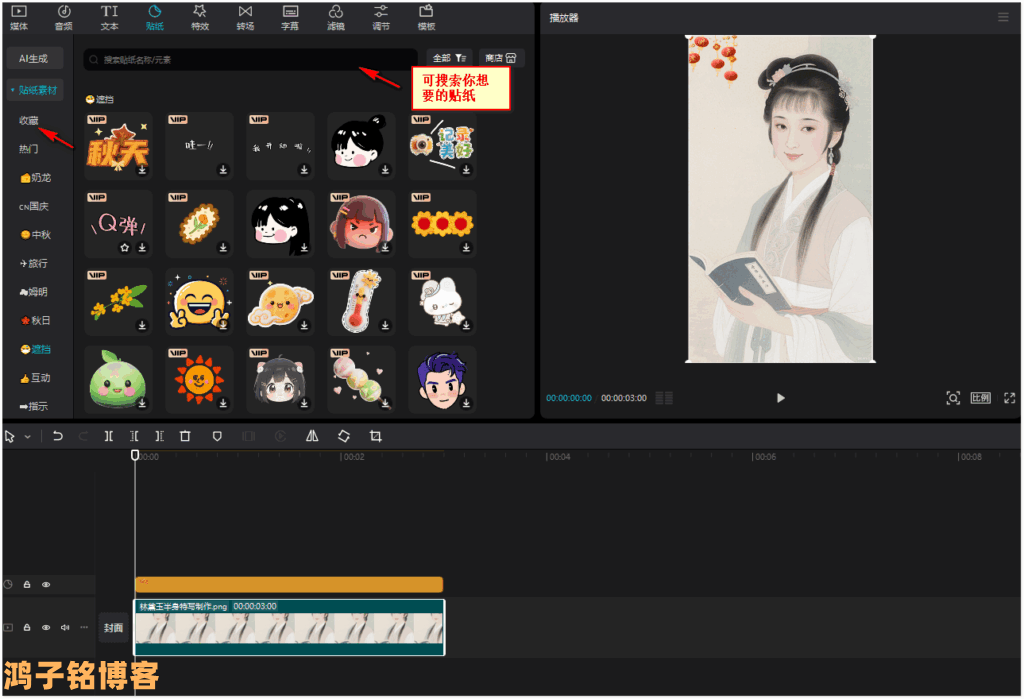Click the 封面 cover button
The height and width of the screenshot is (699, 1024).
coord(113,628)
